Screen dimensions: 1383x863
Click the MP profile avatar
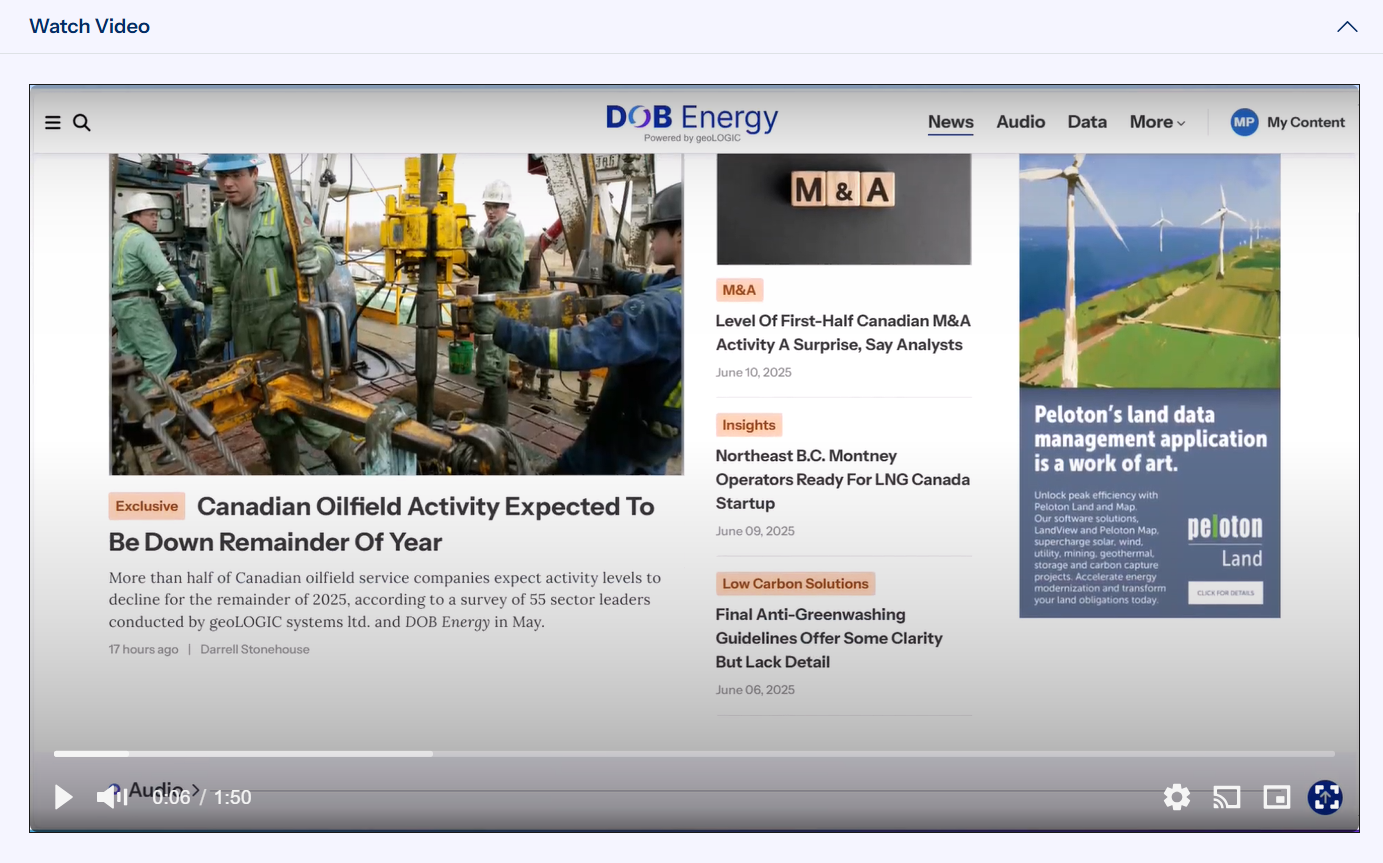[x=1244, y=122]
